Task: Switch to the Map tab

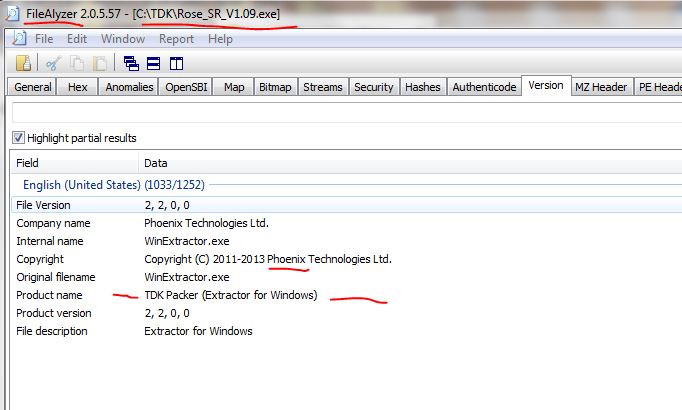Action: [x=234, y=87]
